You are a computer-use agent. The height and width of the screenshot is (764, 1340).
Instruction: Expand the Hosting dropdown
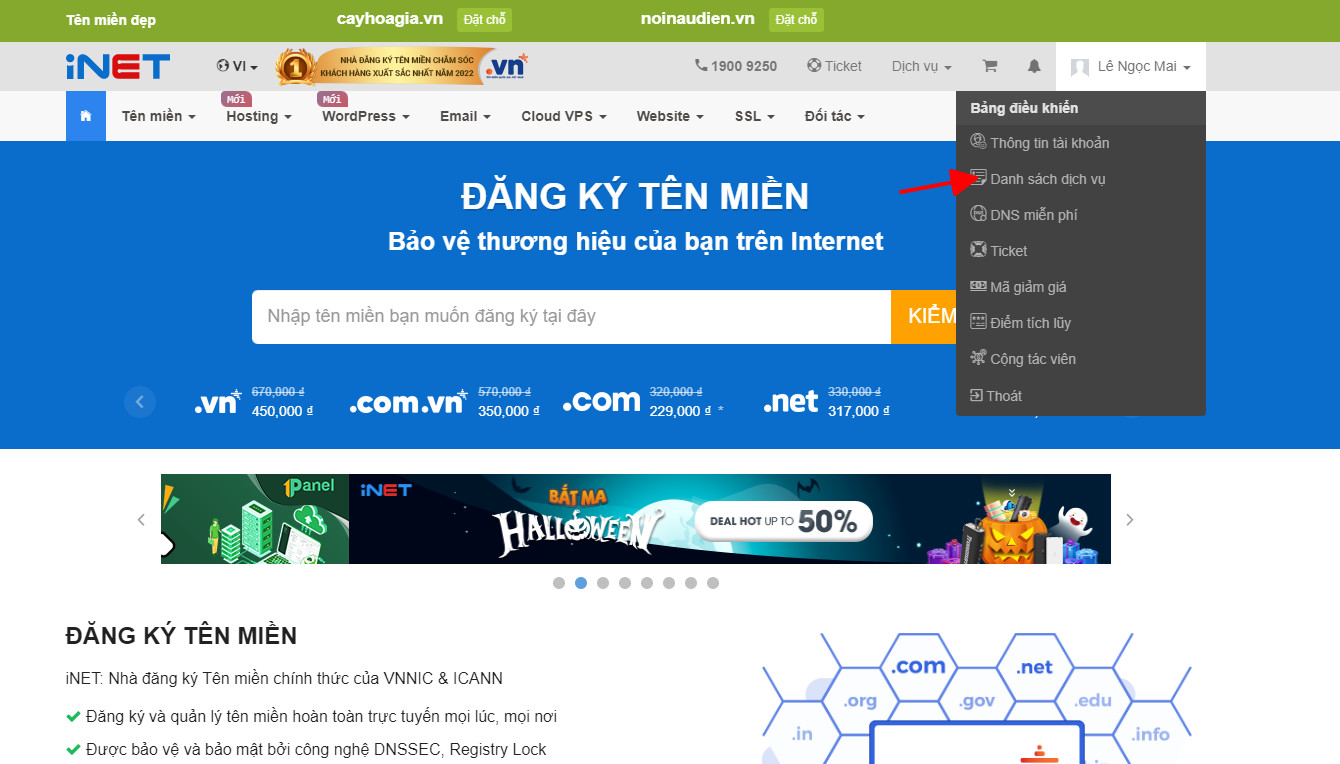[x=252, y=116]
